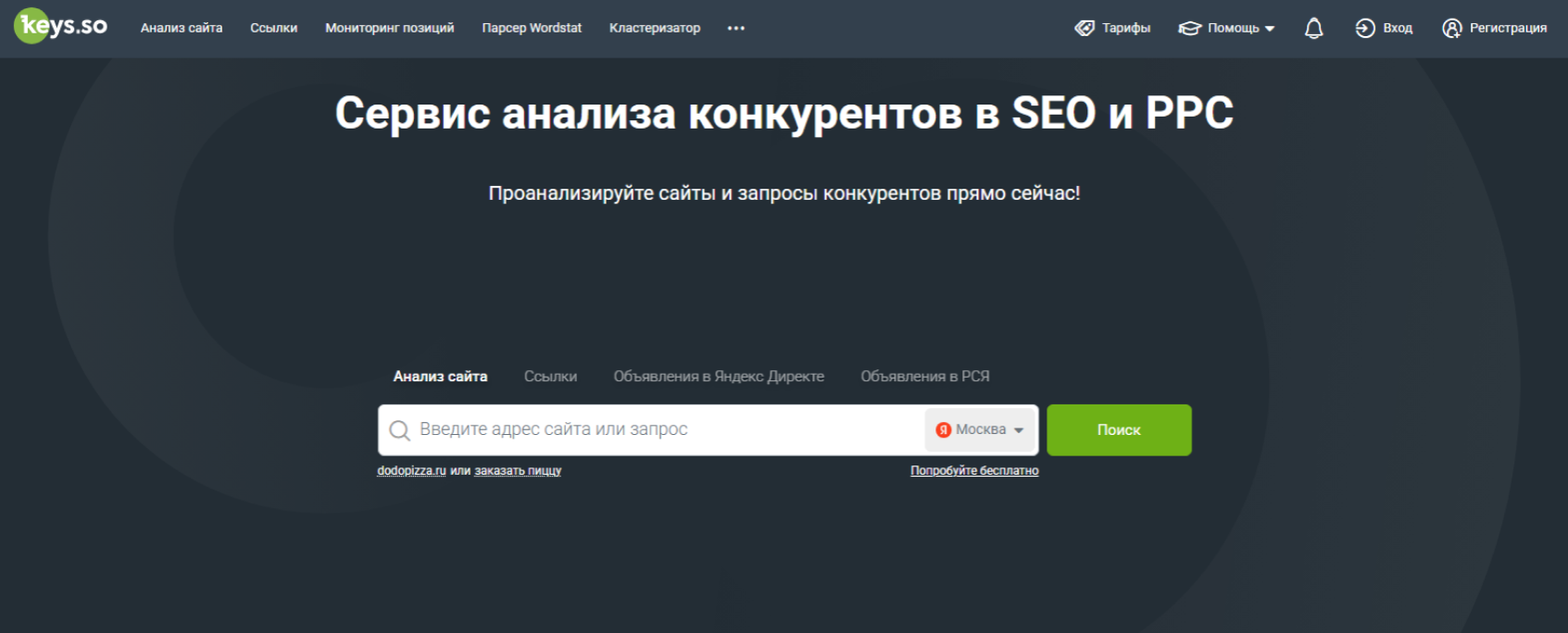Open the Тарифы page

click(x=1125, y=29)
